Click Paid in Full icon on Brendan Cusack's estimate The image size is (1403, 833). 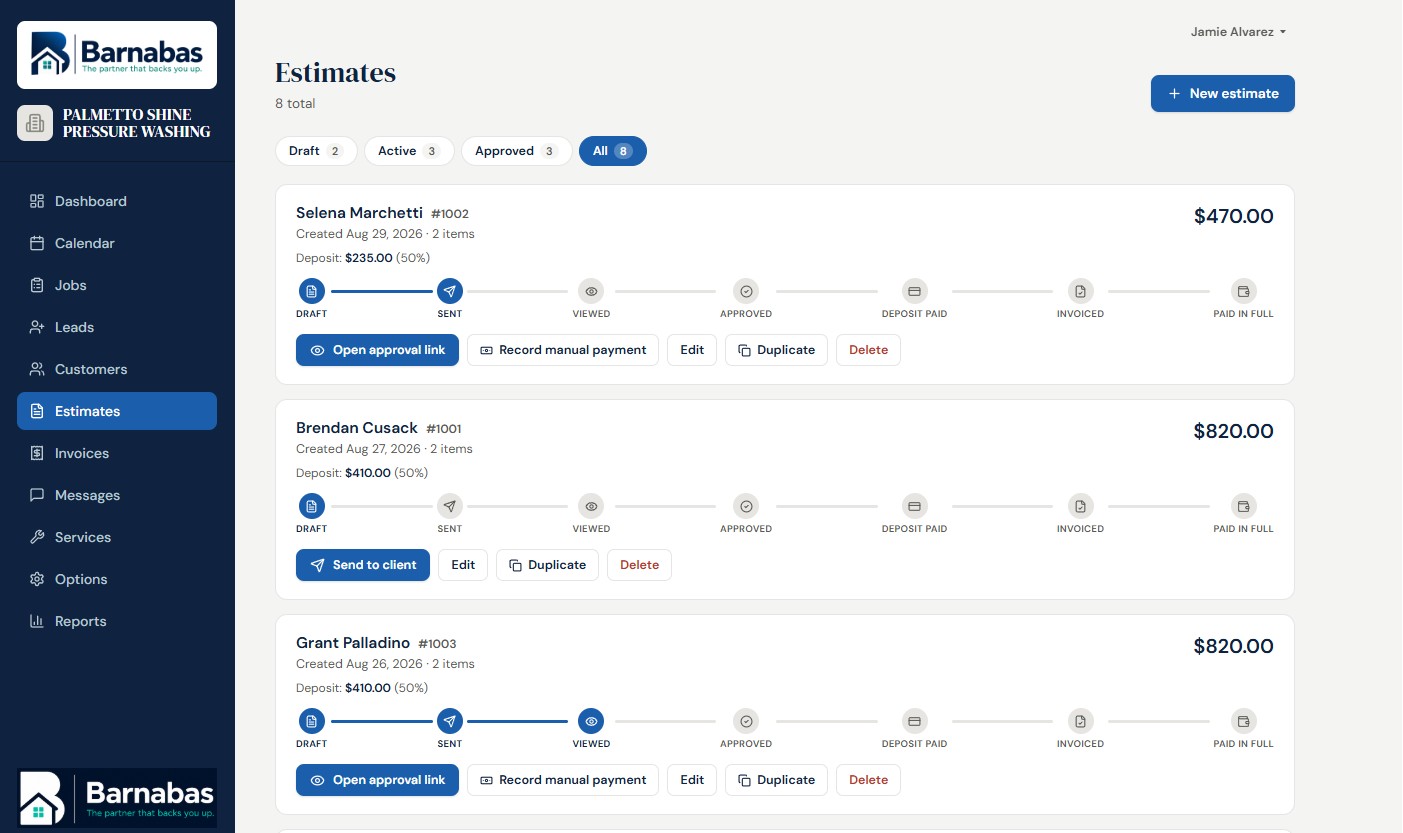tap(1244, 506)
